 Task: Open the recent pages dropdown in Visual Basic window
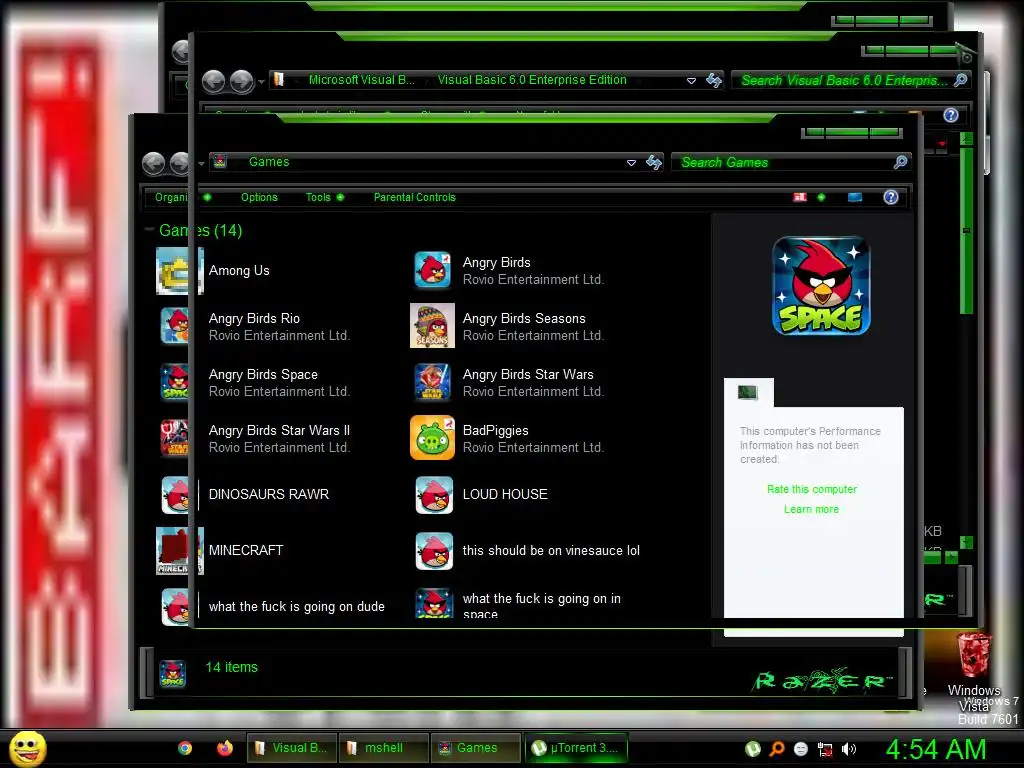point(261,82)
